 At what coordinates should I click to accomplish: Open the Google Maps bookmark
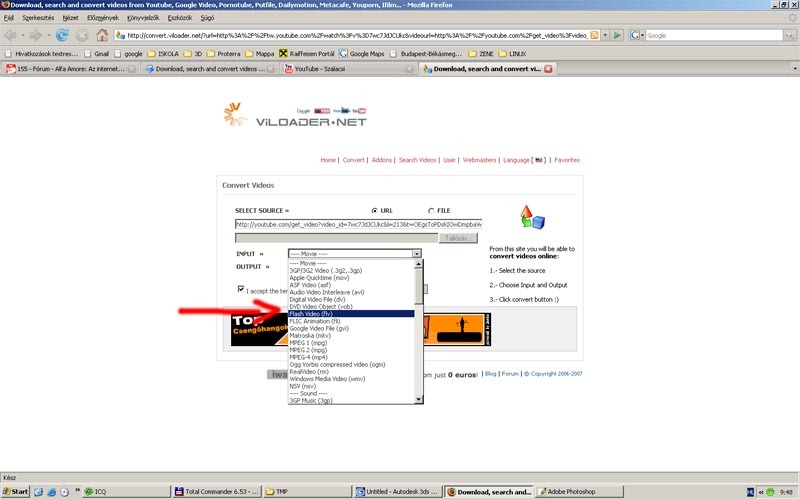362,54
